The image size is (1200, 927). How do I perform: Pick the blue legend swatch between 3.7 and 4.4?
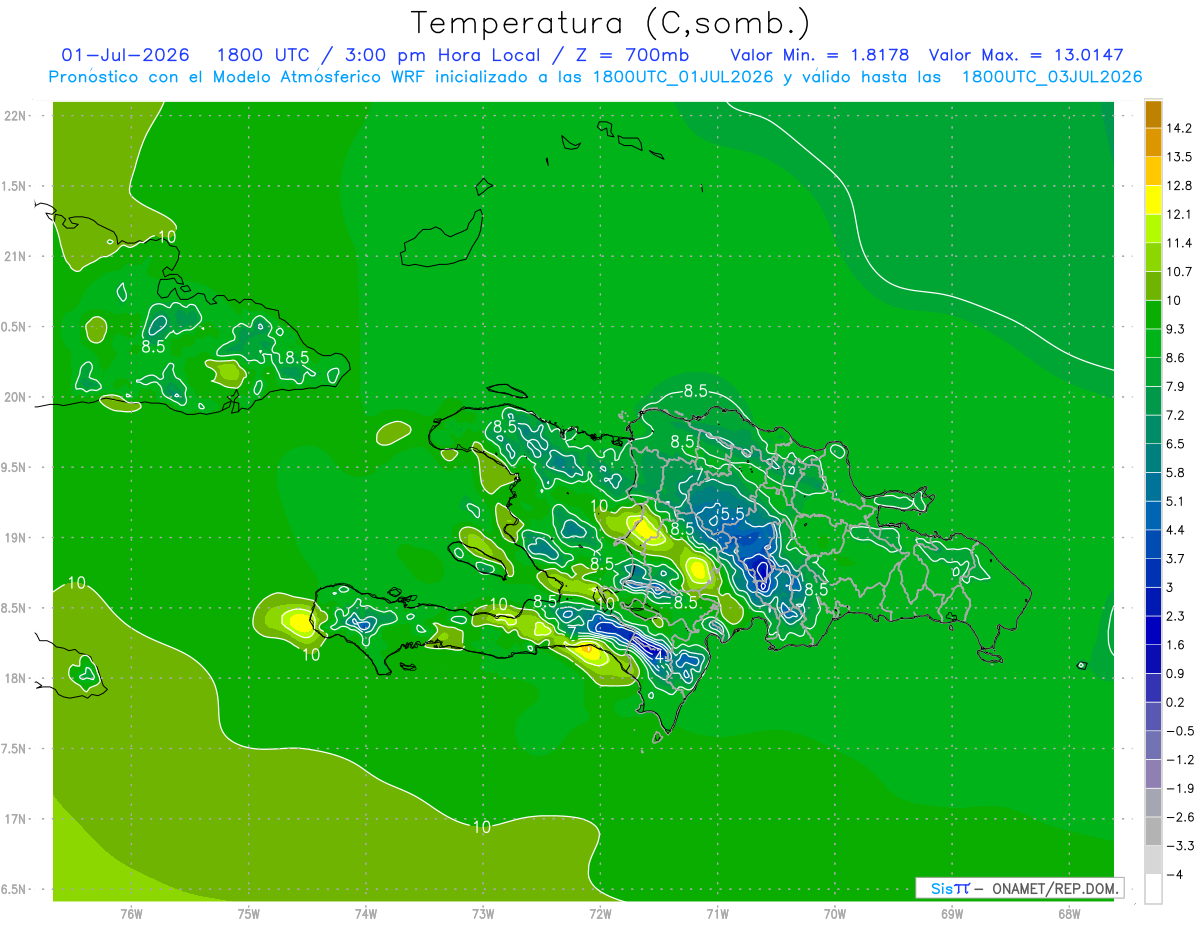(1153, 543)
